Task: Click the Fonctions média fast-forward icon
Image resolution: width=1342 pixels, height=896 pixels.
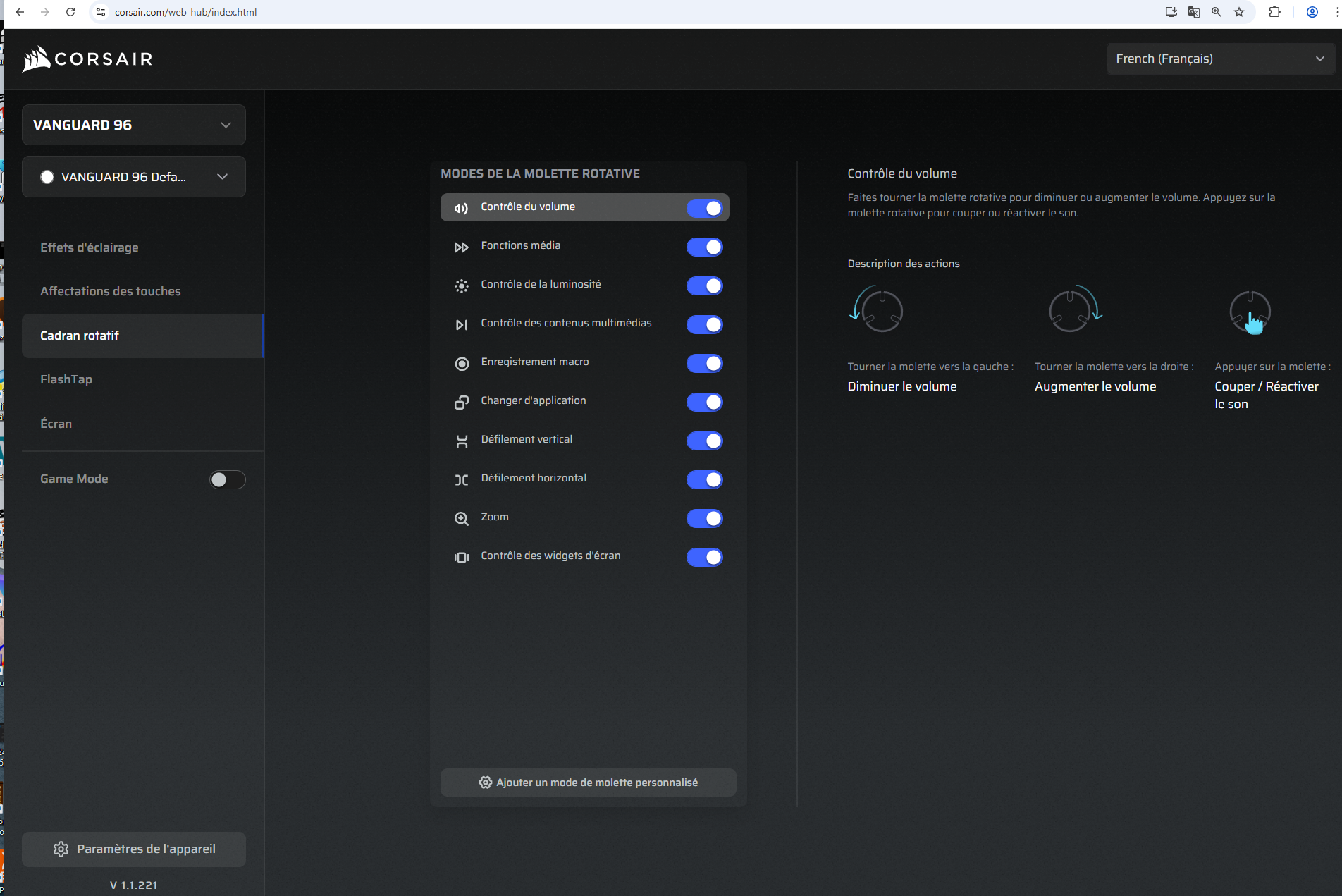Action: pyautogui.click(x=461, y=247)
